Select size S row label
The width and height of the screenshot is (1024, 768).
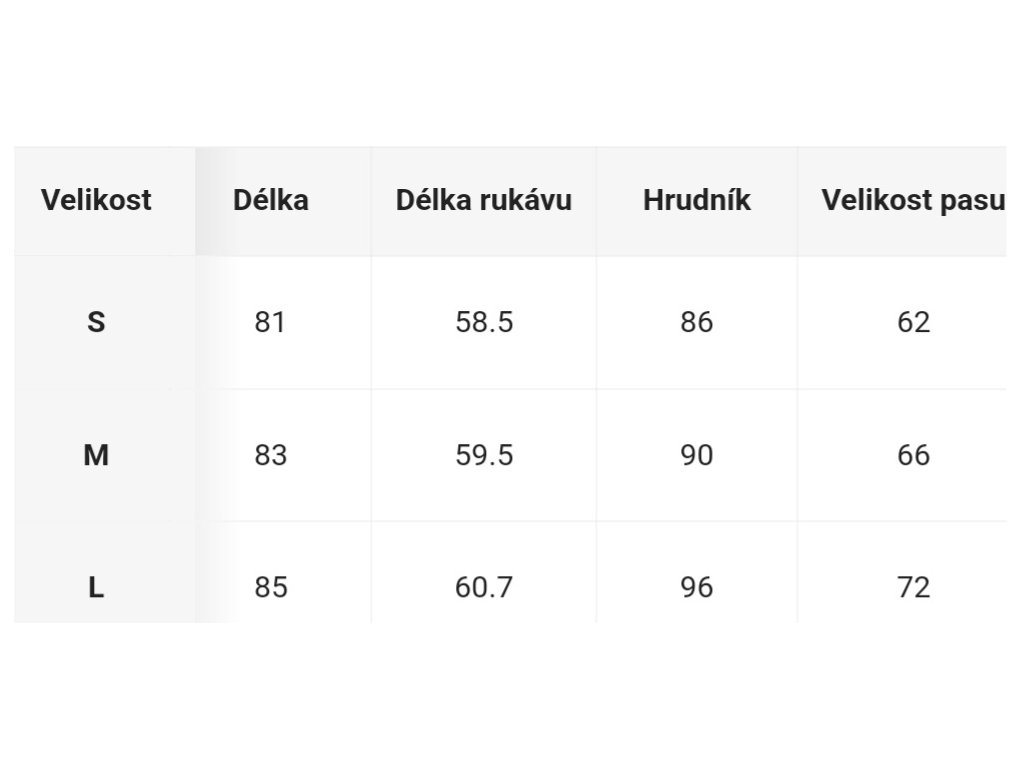pos(96,322)
